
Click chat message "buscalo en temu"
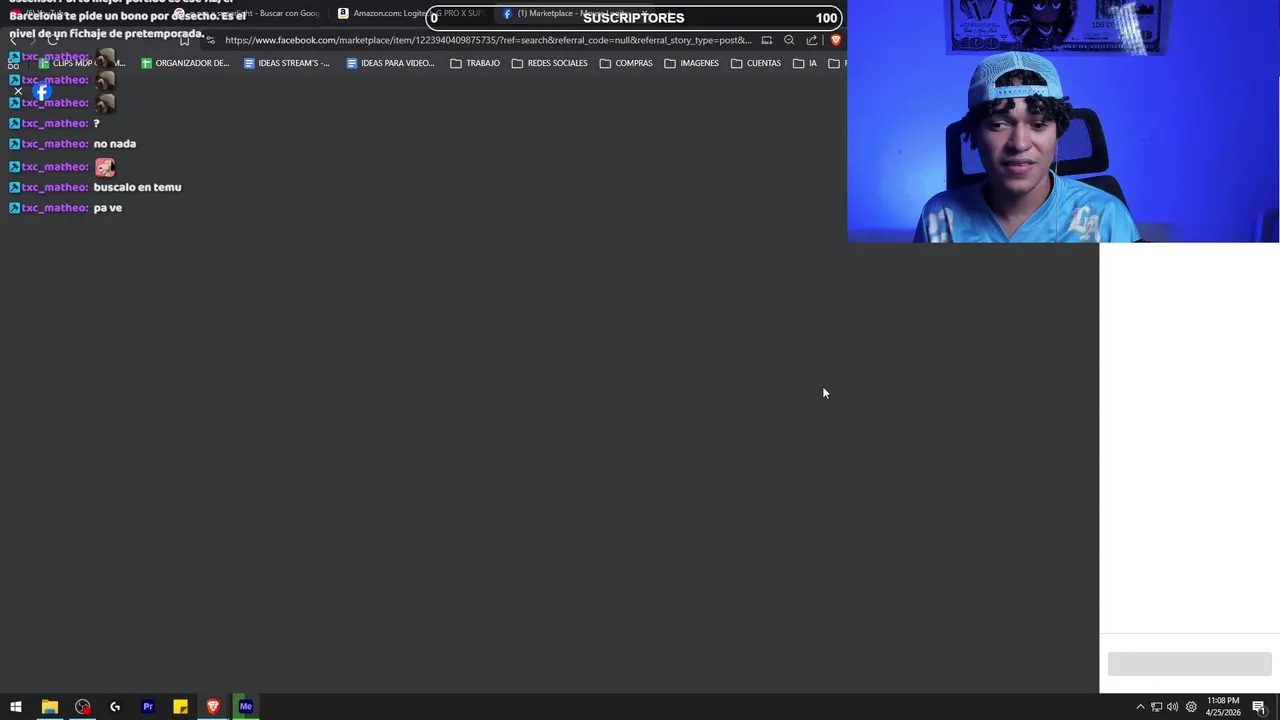(x=137, y=187)
